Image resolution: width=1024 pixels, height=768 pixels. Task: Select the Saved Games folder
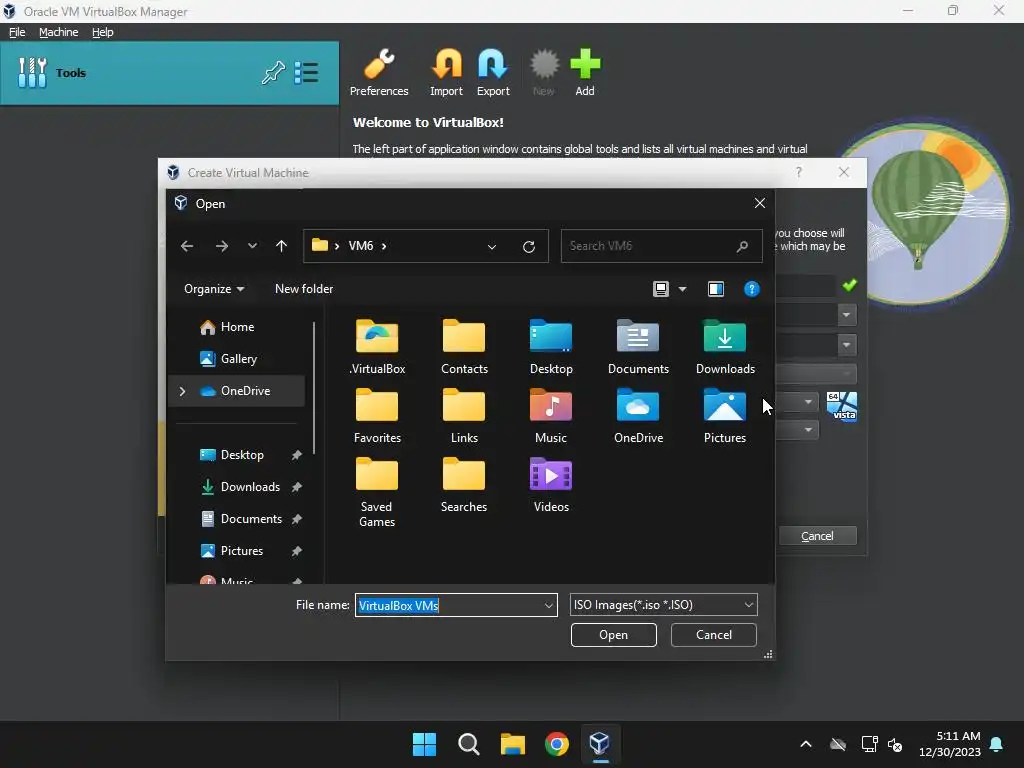(377, 492)
